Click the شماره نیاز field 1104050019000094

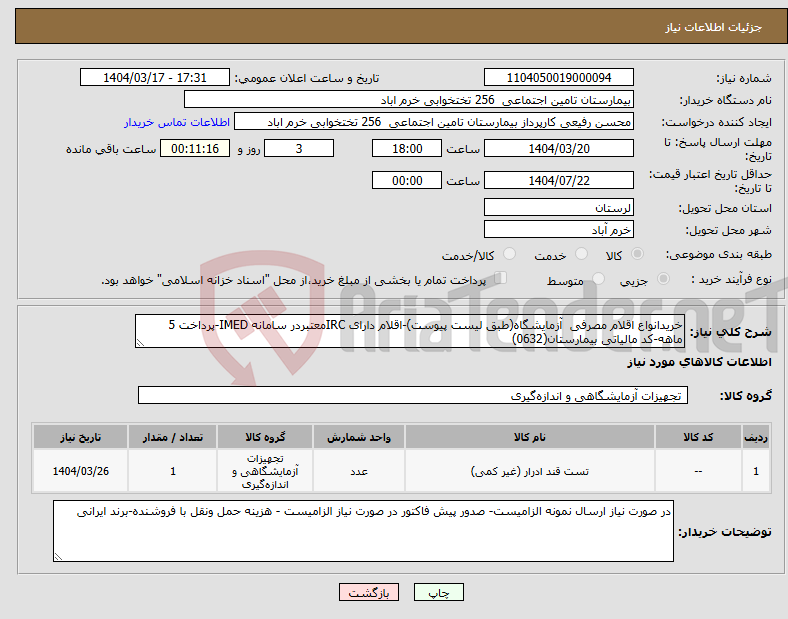pyautogui.click(x=558, y=77)
